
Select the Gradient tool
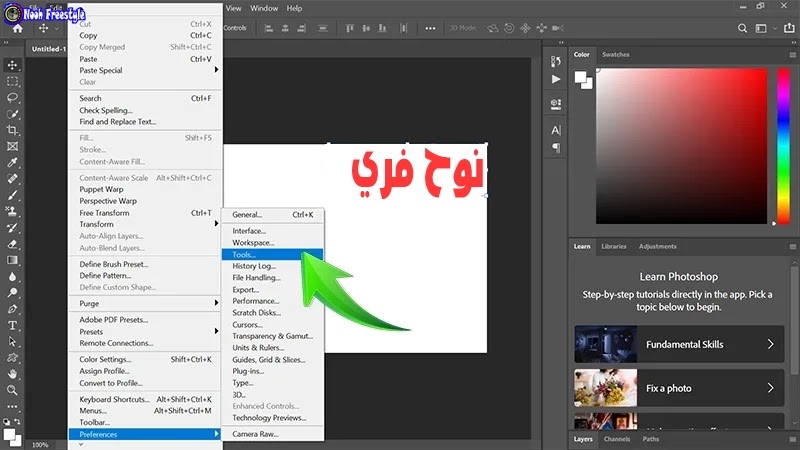(12, 260)
